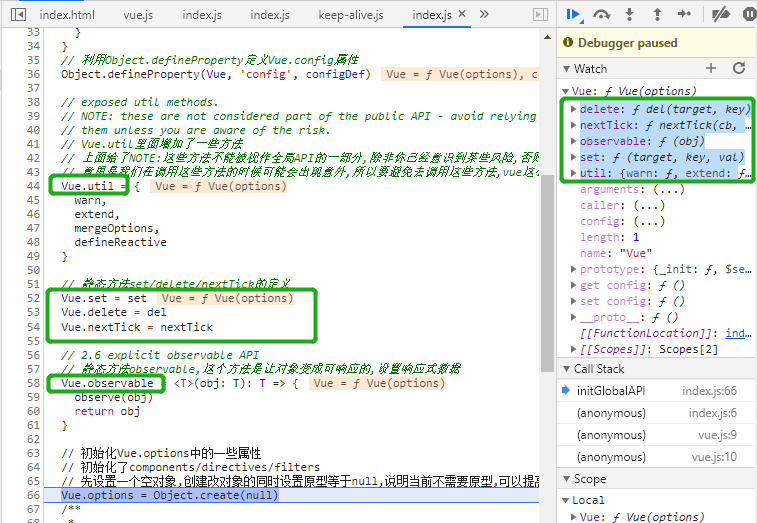The height and width of the screenshot is (523, 757).
Task: Click 'return obj' on line 60
Action: pos(107,411)
